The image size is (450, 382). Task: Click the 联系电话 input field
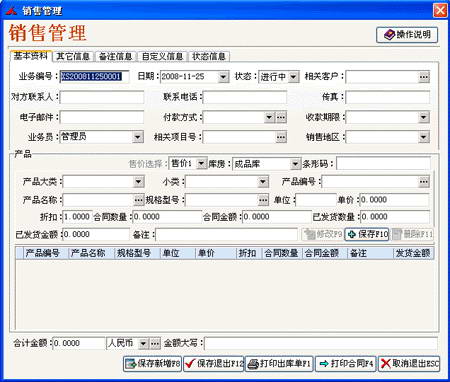[x=245, y=97]
